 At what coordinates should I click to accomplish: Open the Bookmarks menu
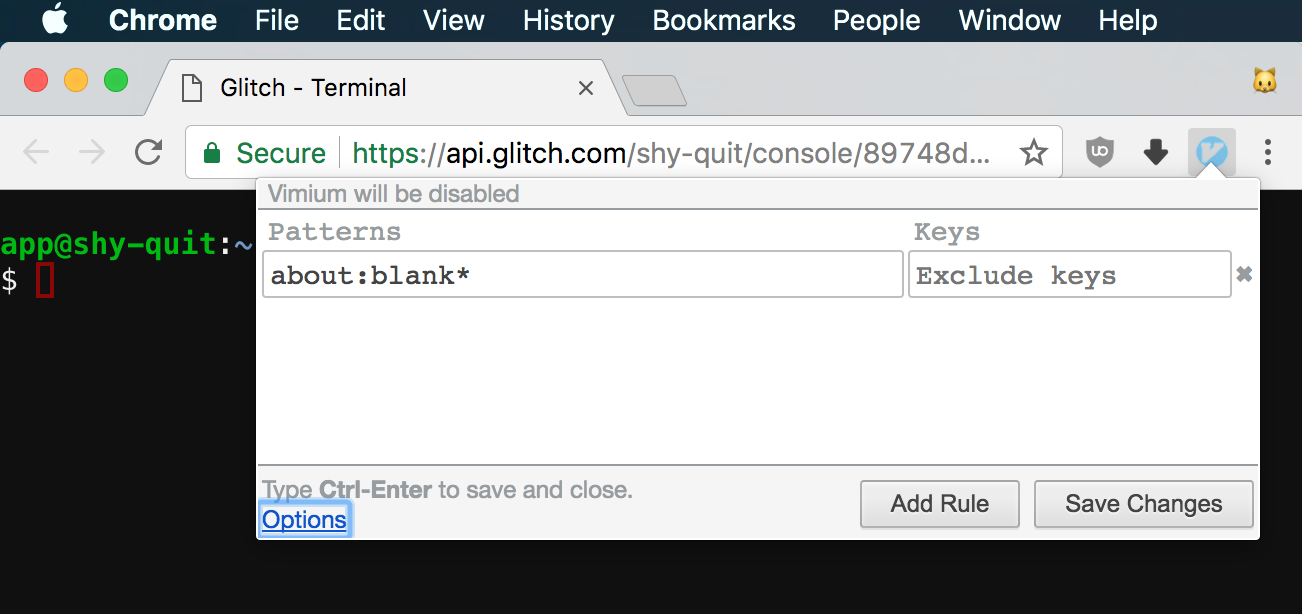point(723,20)
